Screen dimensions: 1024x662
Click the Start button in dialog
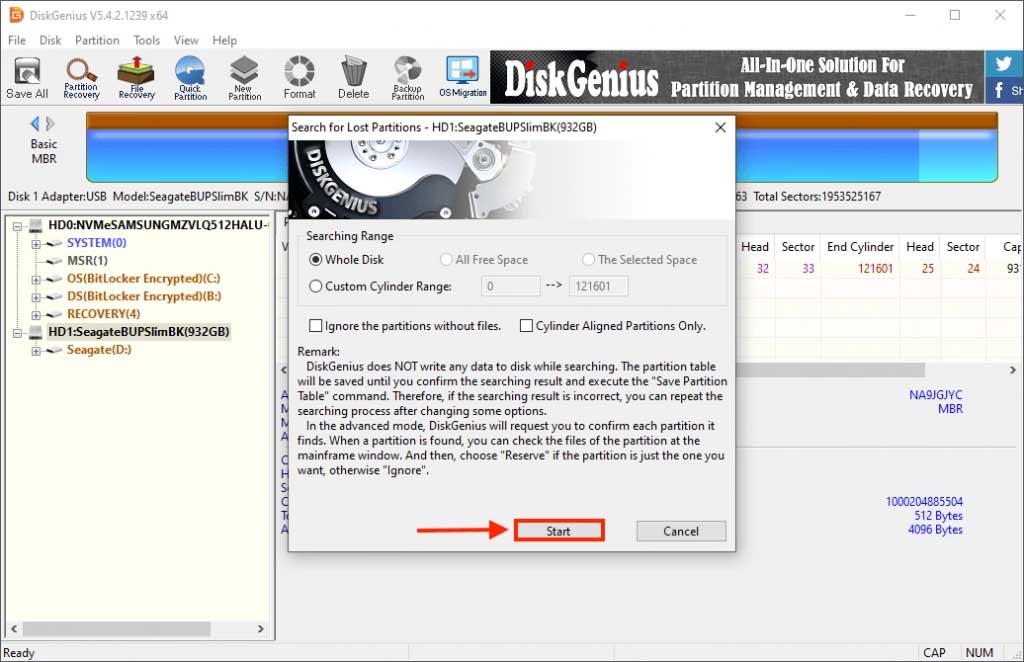(558, 531)
